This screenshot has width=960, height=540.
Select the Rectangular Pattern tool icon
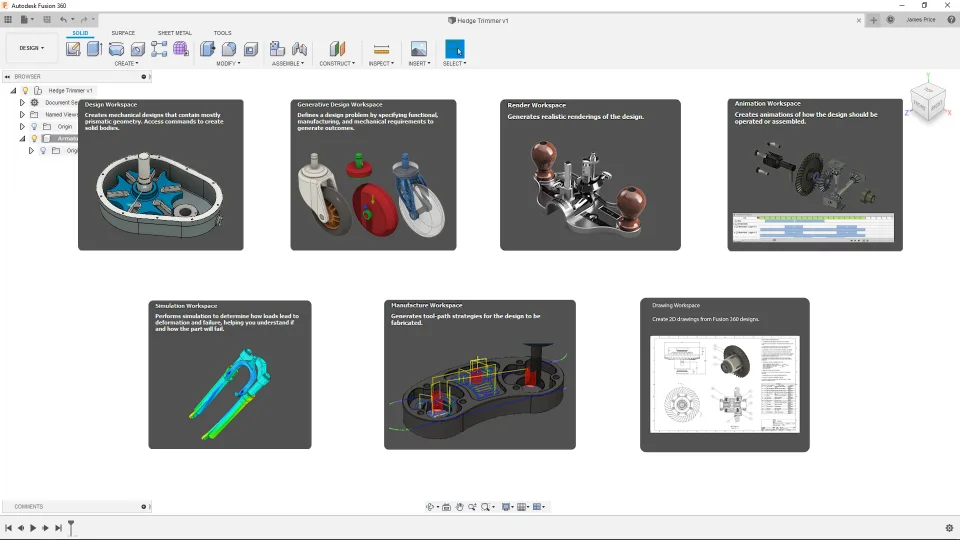[159, 49]
